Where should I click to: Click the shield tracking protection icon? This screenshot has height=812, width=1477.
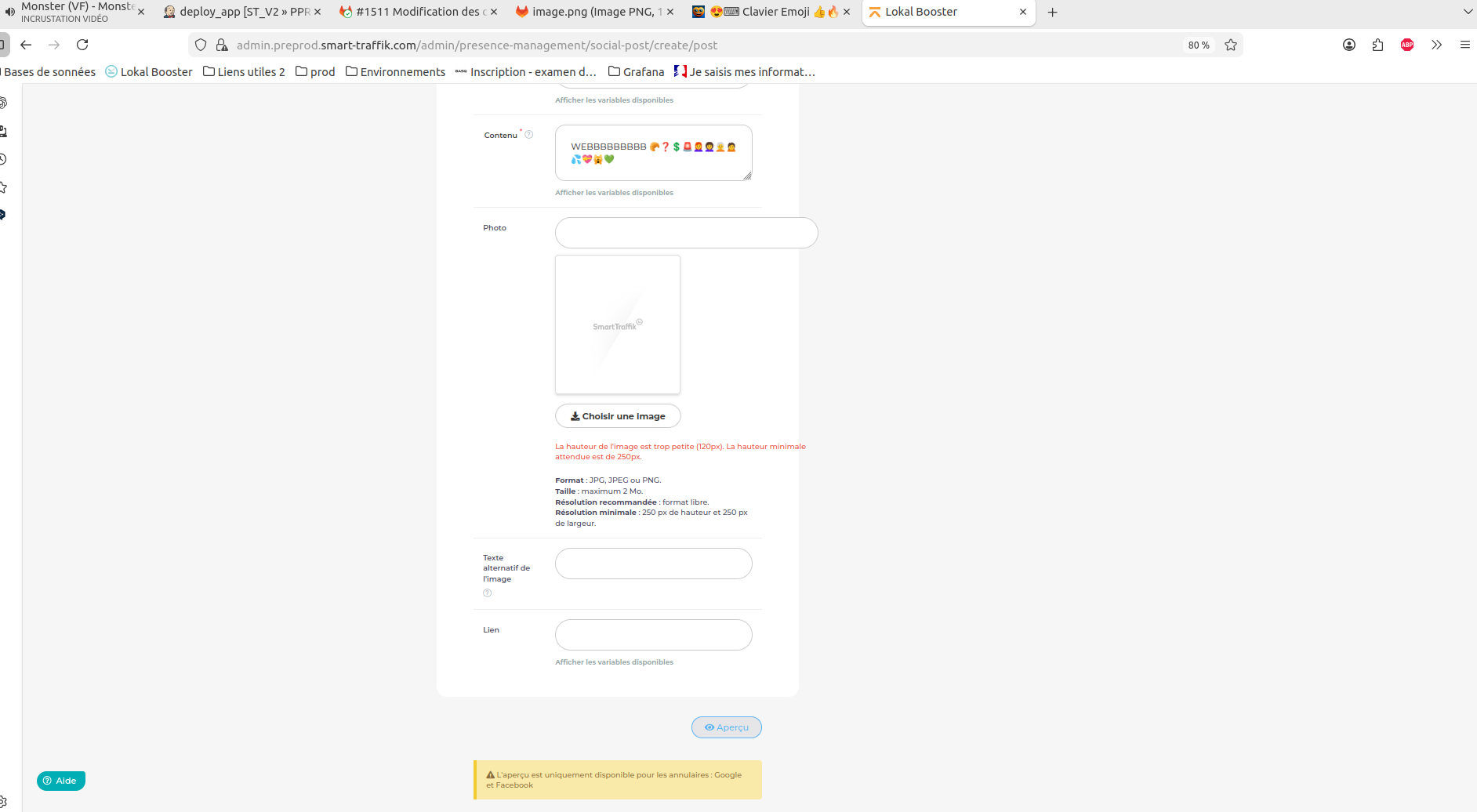point(201,45)
